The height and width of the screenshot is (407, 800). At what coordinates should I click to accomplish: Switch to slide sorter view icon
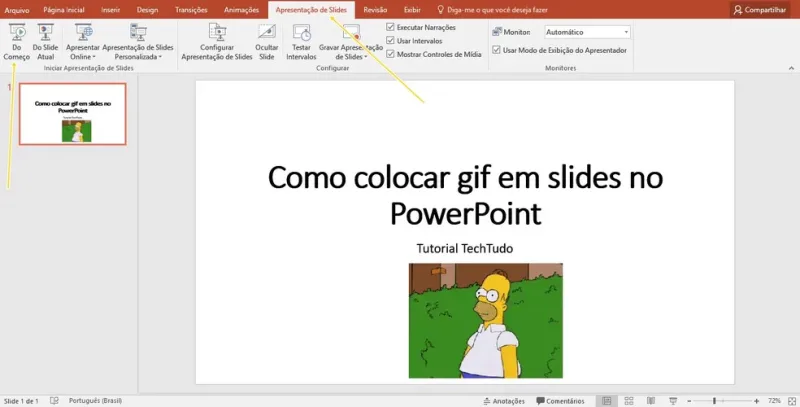coord(629,401)
